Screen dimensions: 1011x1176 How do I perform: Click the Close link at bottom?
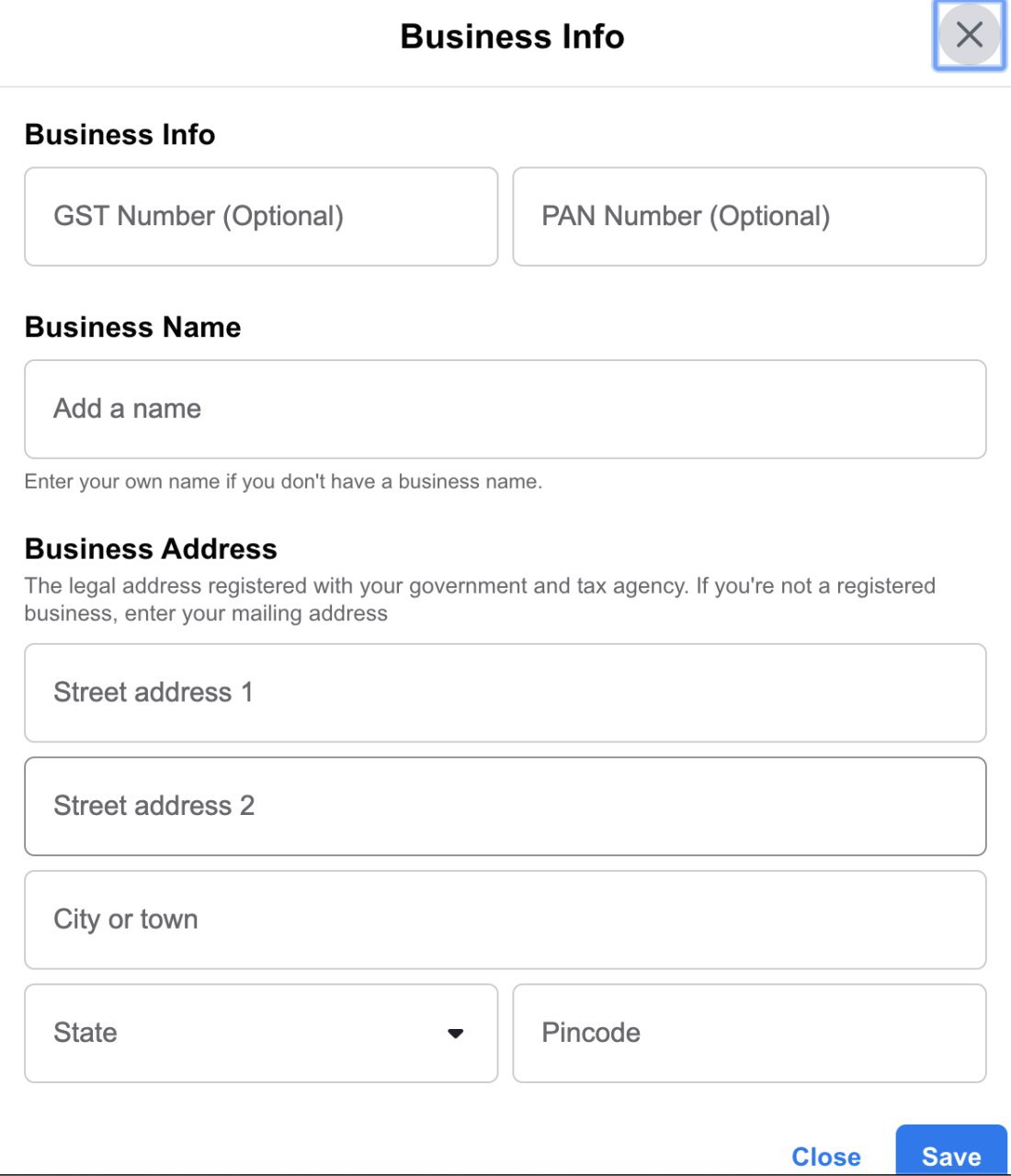826,1157
